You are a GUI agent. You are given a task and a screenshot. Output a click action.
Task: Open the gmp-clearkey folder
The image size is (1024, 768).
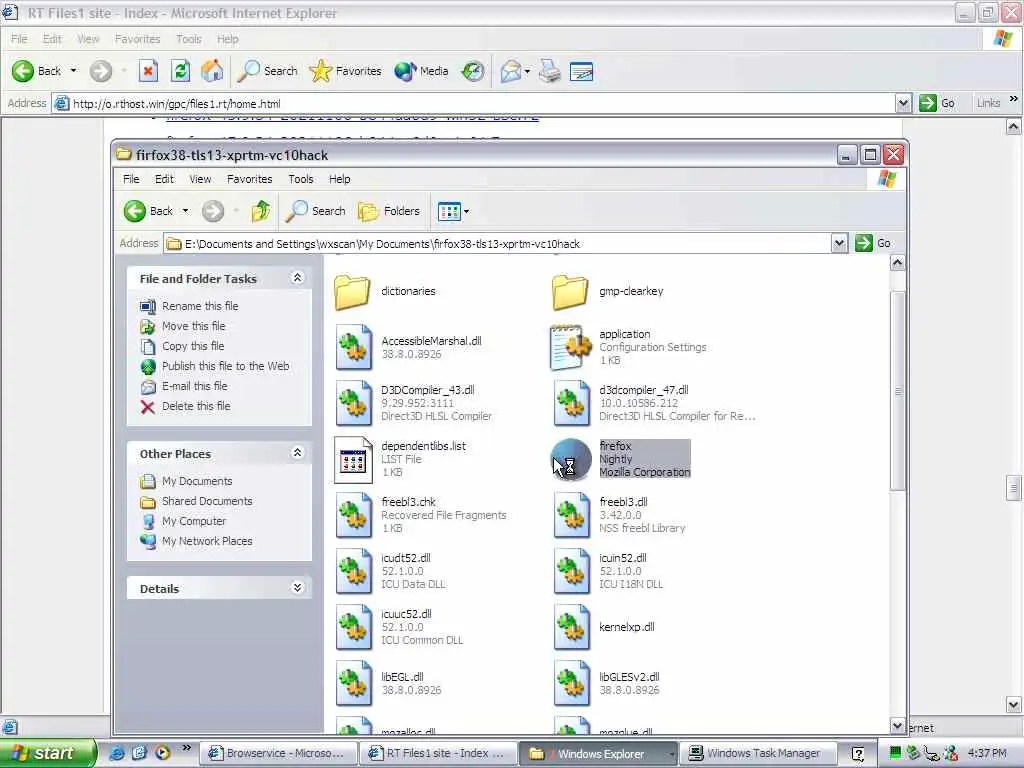tap(608, 291)
